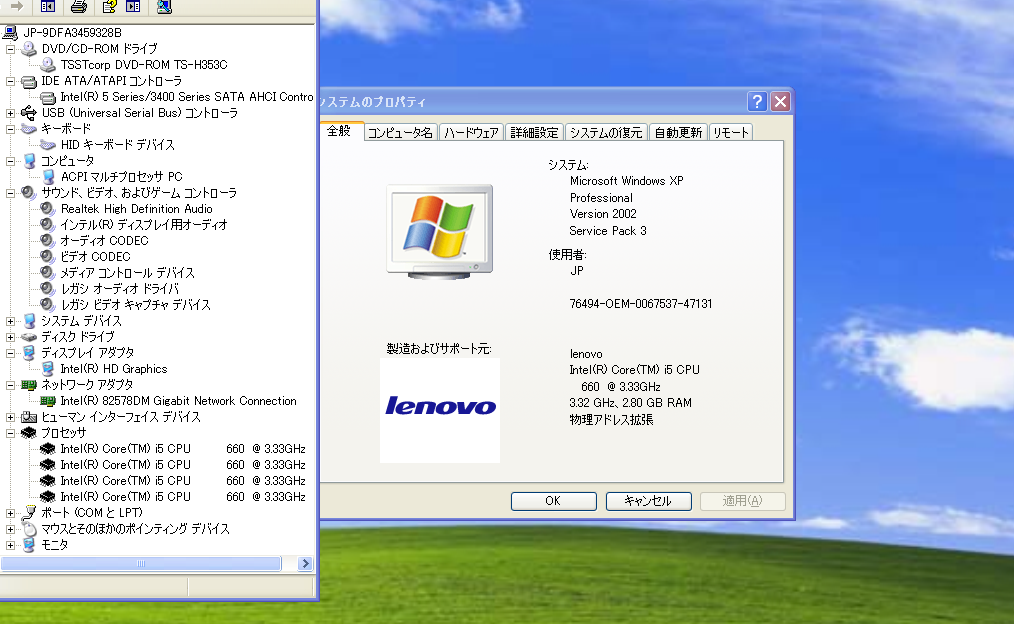Screen dimensions: 1014x624
Task: Collapse the キーボード node
Action: coord(10,129)
